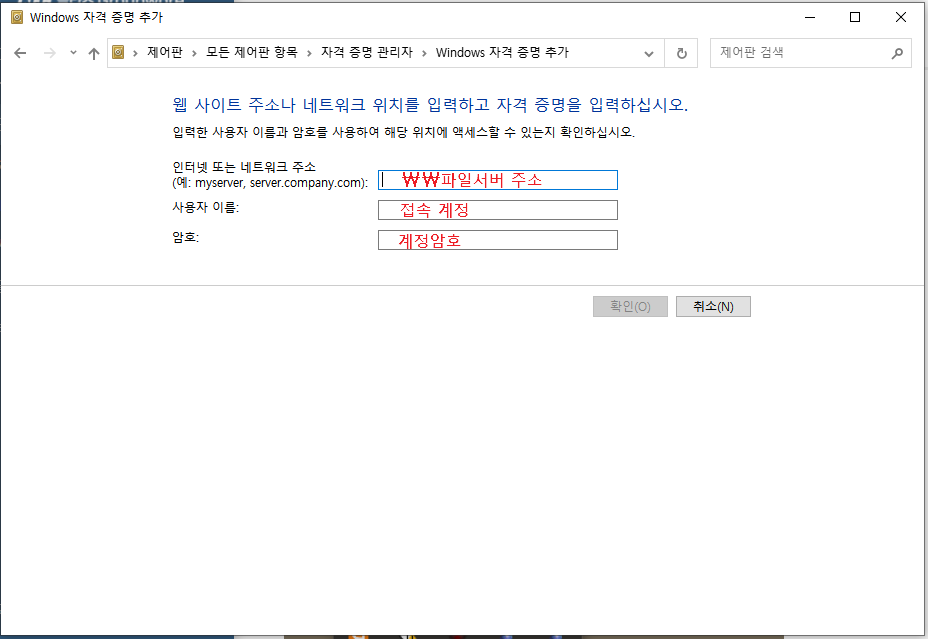Click into the 암호 password field

click(x=497, y=240)
